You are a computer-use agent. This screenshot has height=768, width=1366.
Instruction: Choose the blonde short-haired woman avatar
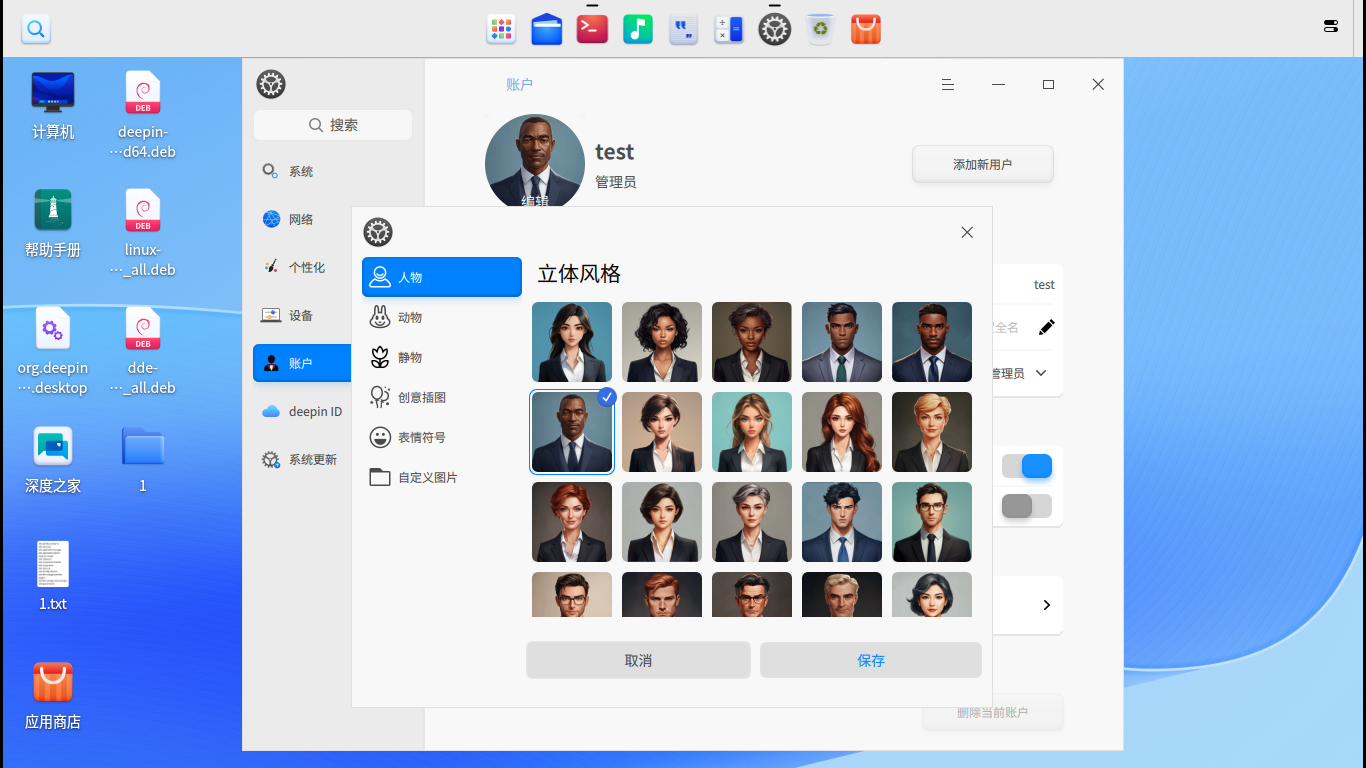(x=932, y=432)
